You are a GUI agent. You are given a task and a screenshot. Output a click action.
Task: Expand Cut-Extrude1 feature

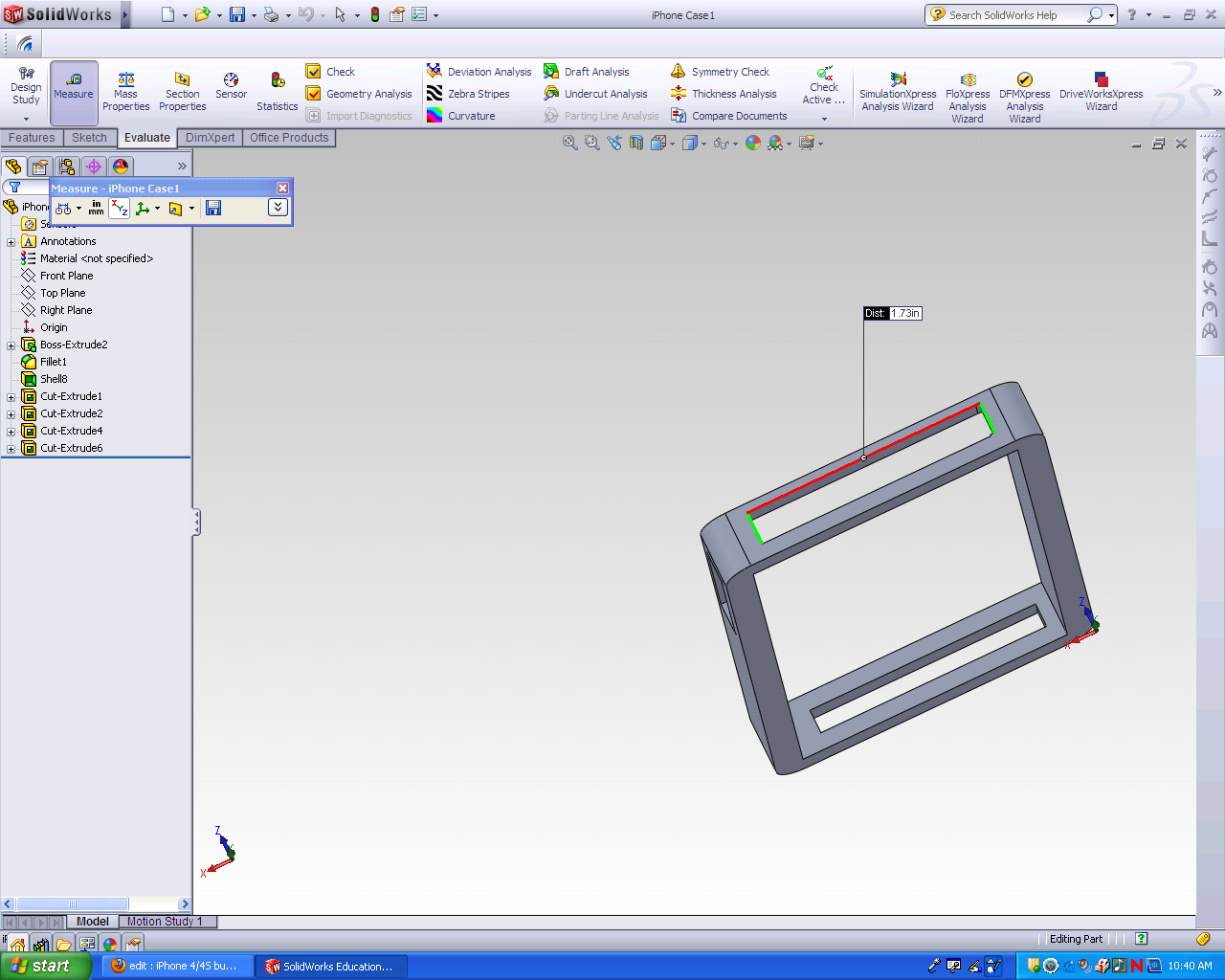pos(11,396)
